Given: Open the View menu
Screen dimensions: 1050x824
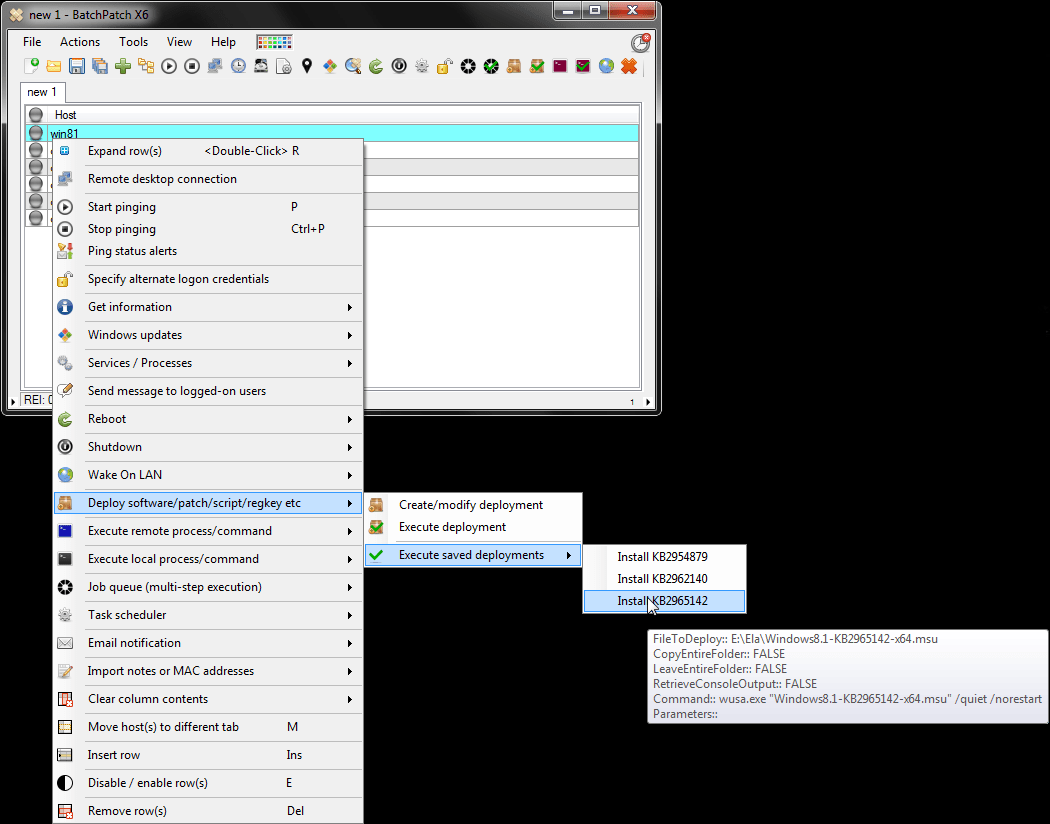Looking at the screenshot, I should [x=179, y=42].
